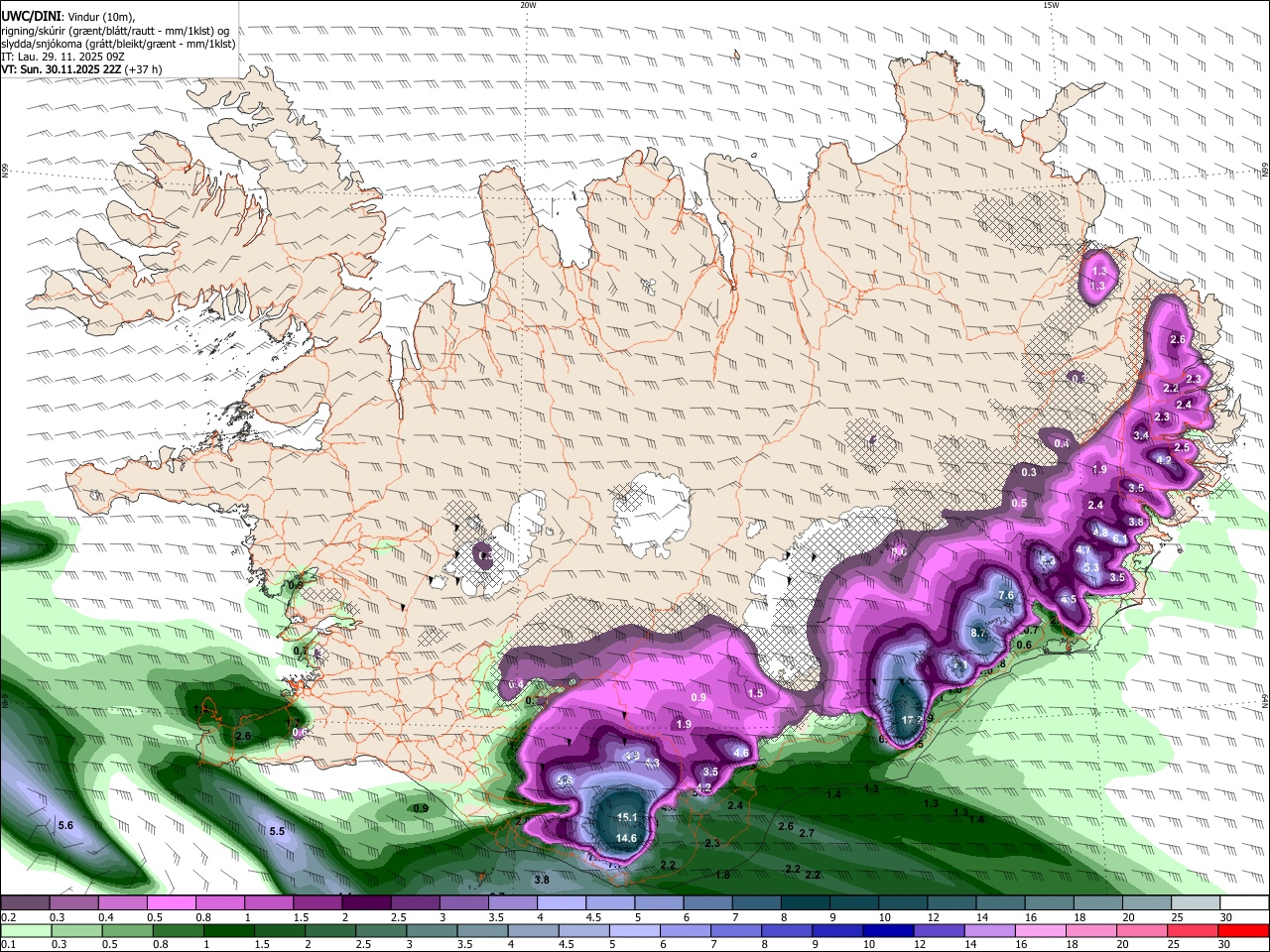The image size is (1270, 952).
Task: Click the 0.4 label in the top legend row
Action: [106, 918]
